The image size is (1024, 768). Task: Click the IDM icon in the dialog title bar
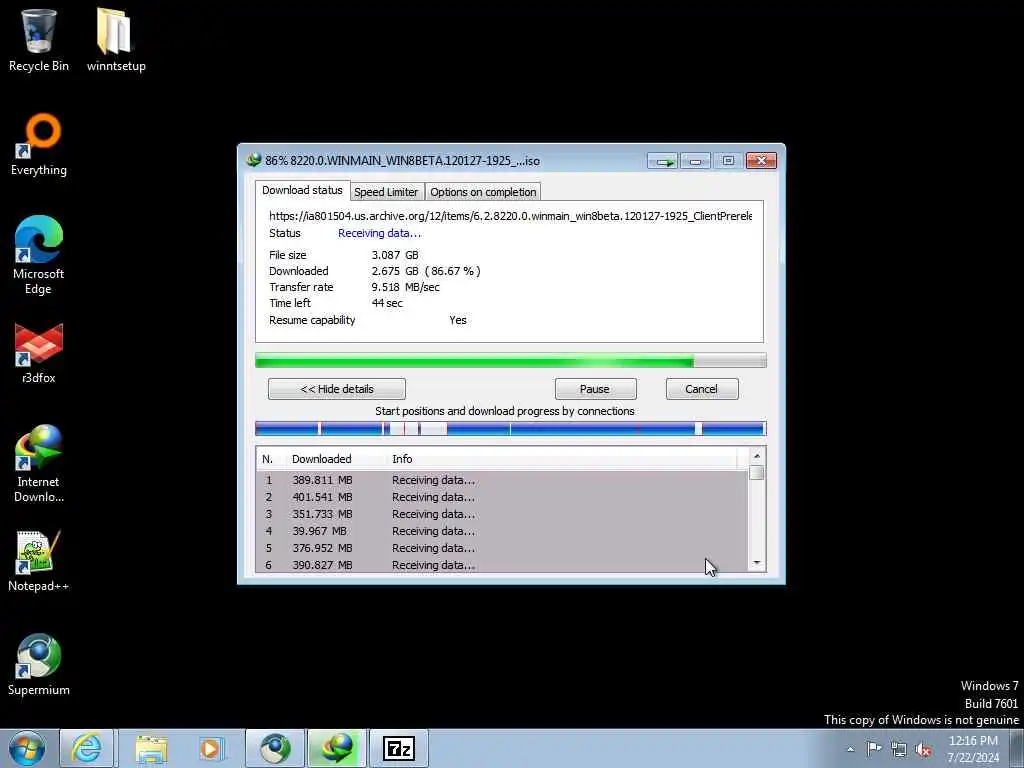click(253, 160)
